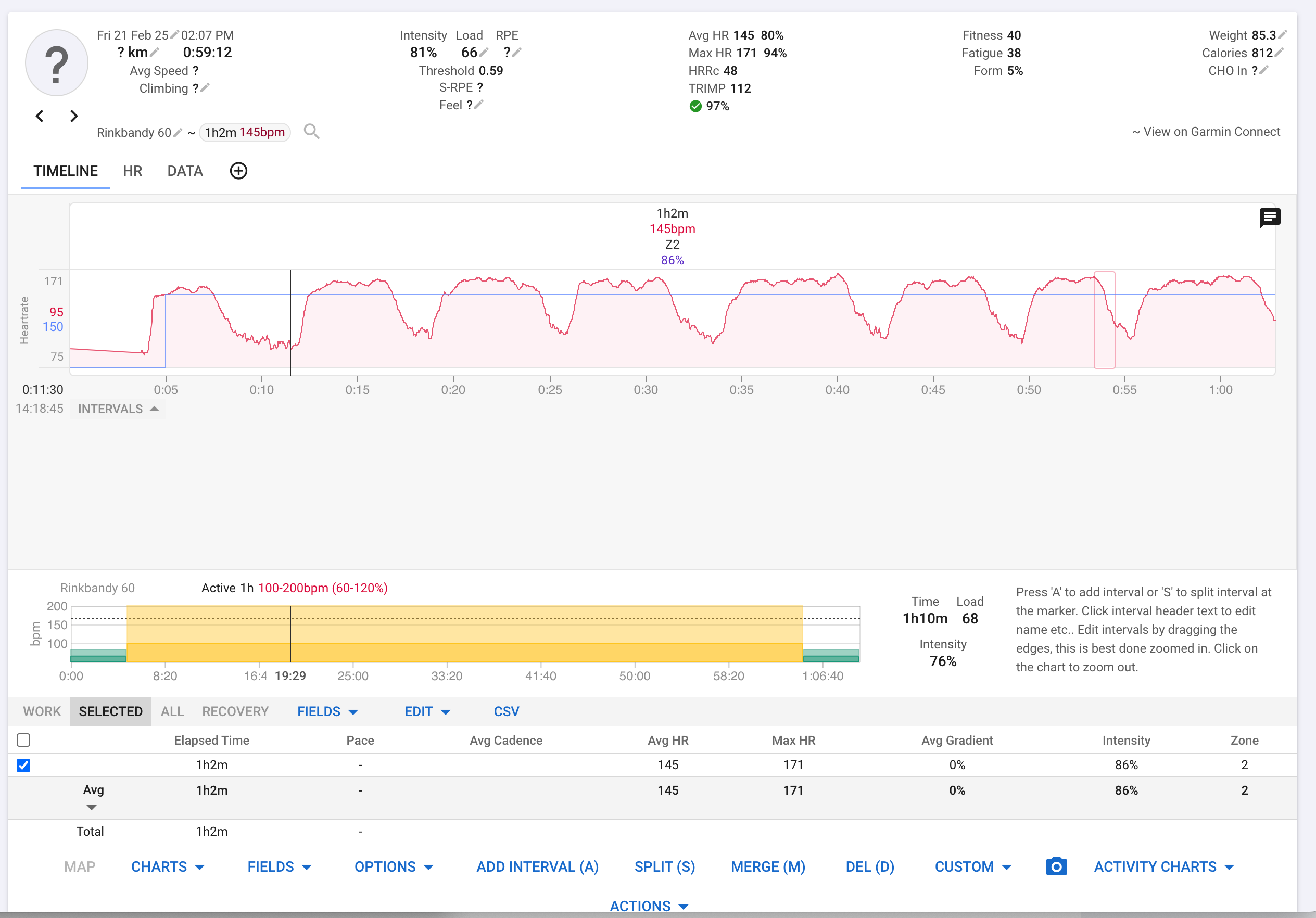This screenshot has width=1316, height=918.
Task: Open the EDIT dropdown above the table
Action: coord(427,711)
